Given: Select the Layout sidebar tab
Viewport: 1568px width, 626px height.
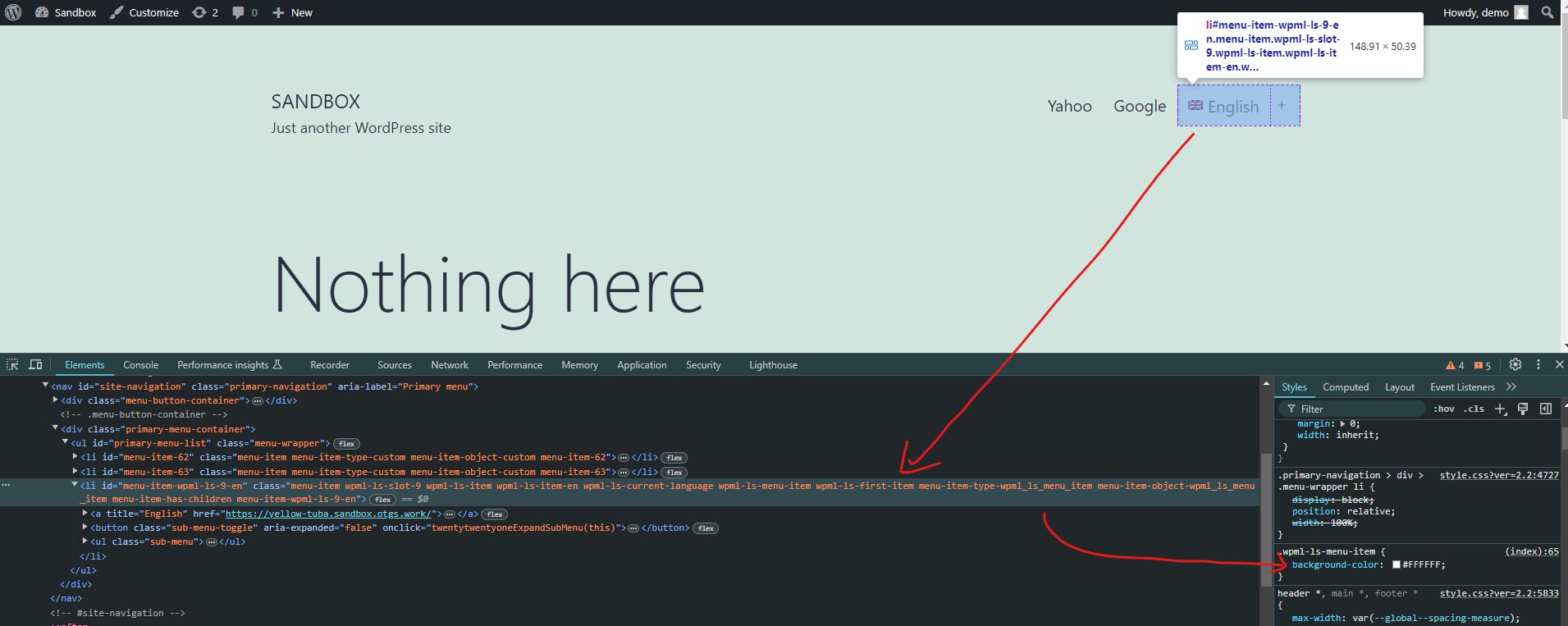Looking at the screenshot, I should pyautogui.click(x=1400, y=387).
